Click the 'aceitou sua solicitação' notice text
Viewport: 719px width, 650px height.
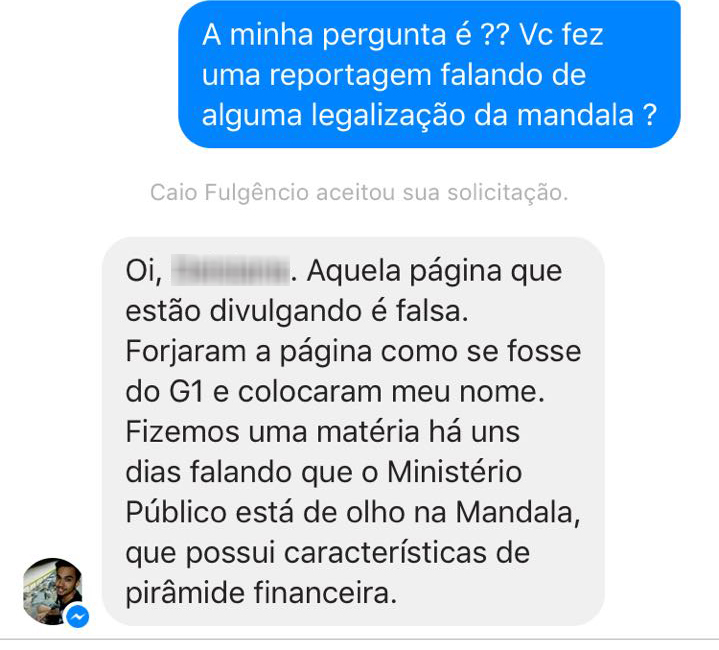pos(442,193)
